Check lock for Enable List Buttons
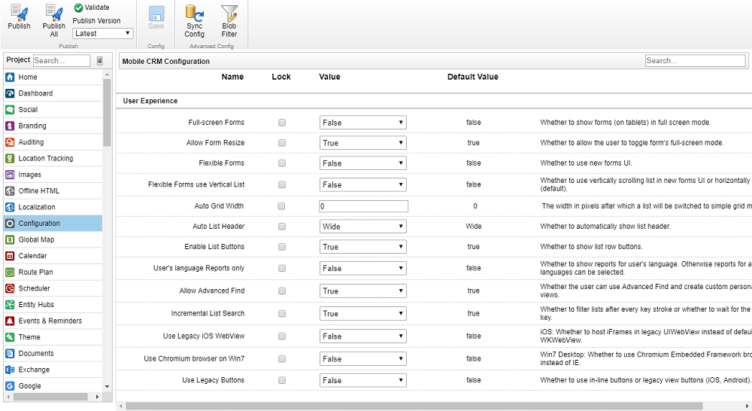752x411 pixels. point(282,247)
